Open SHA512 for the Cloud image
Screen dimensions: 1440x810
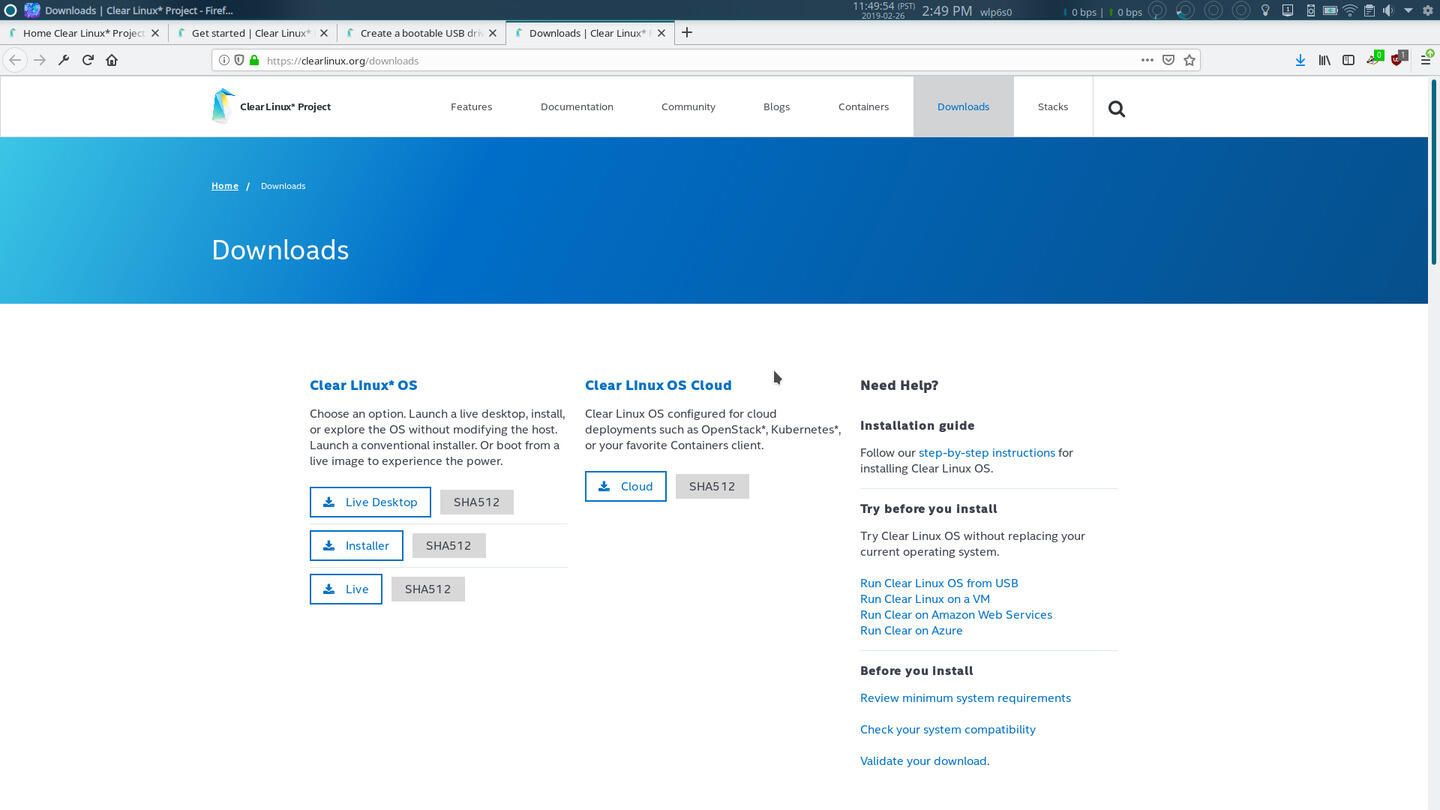click(712, 486)
